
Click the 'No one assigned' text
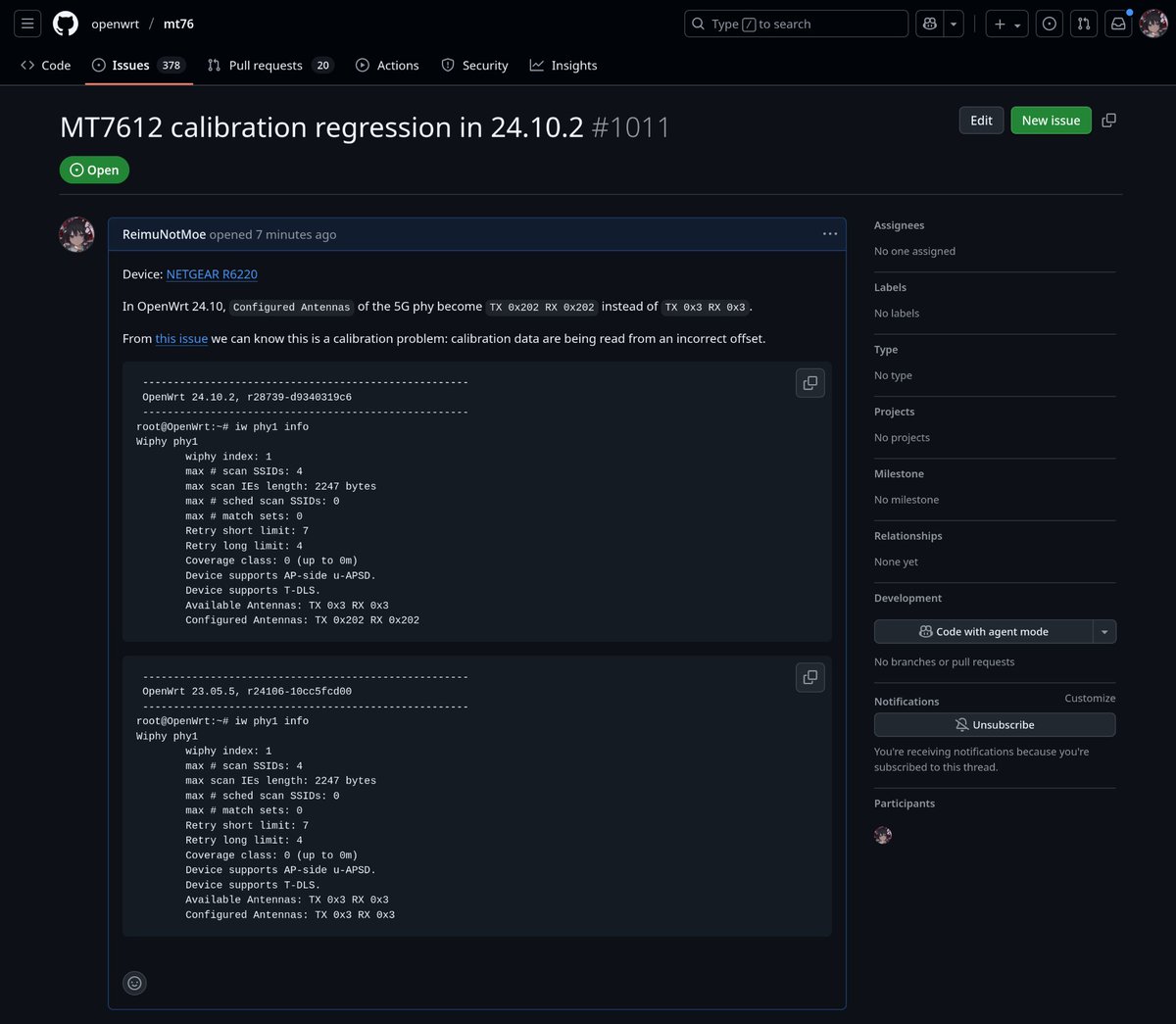tap(914, 251)
